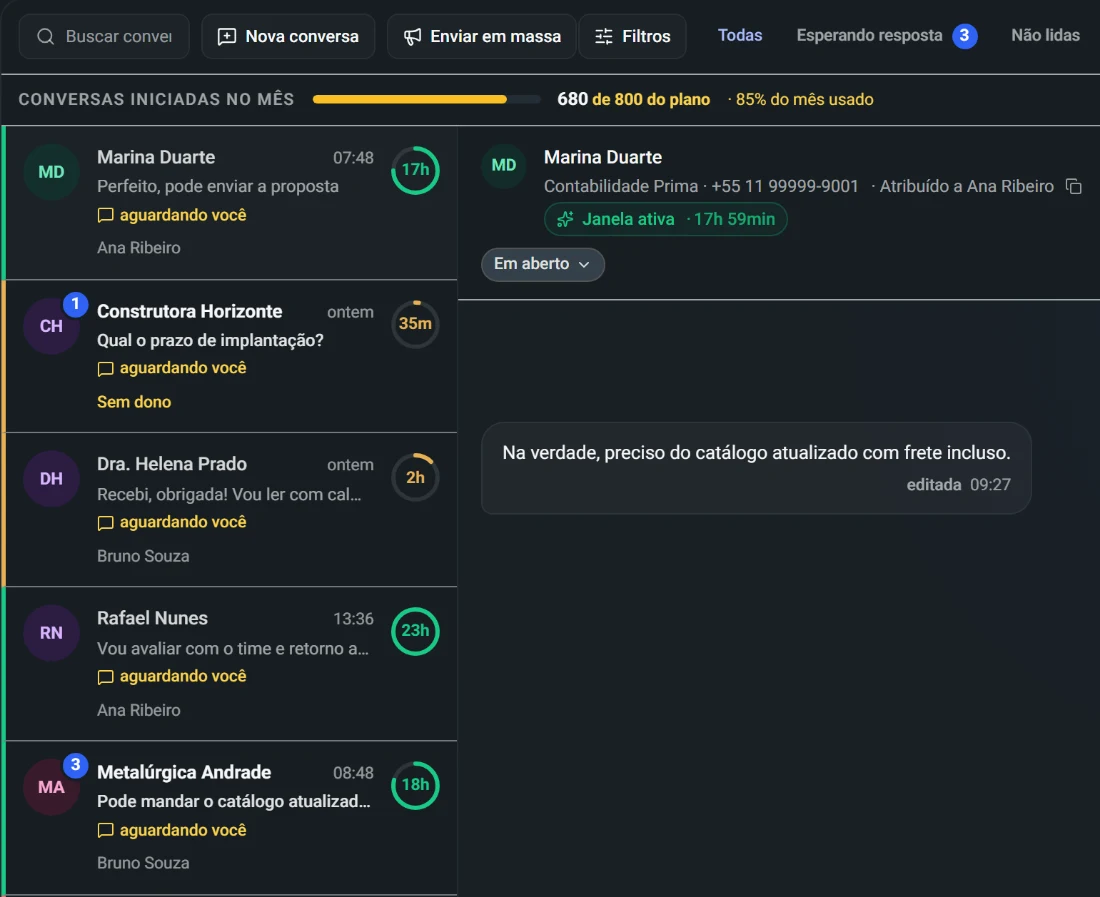Click the sparkle icon in Janela ativa badge
1100x897 pixels.
coord(565,220)
